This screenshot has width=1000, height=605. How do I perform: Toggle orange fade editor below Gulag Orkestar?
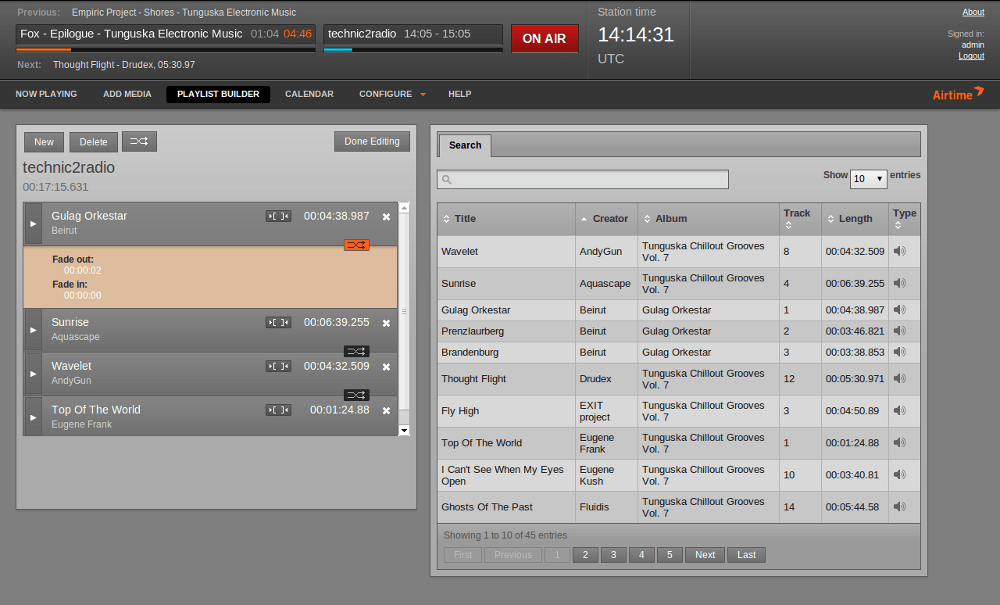(x=356, y=245)
